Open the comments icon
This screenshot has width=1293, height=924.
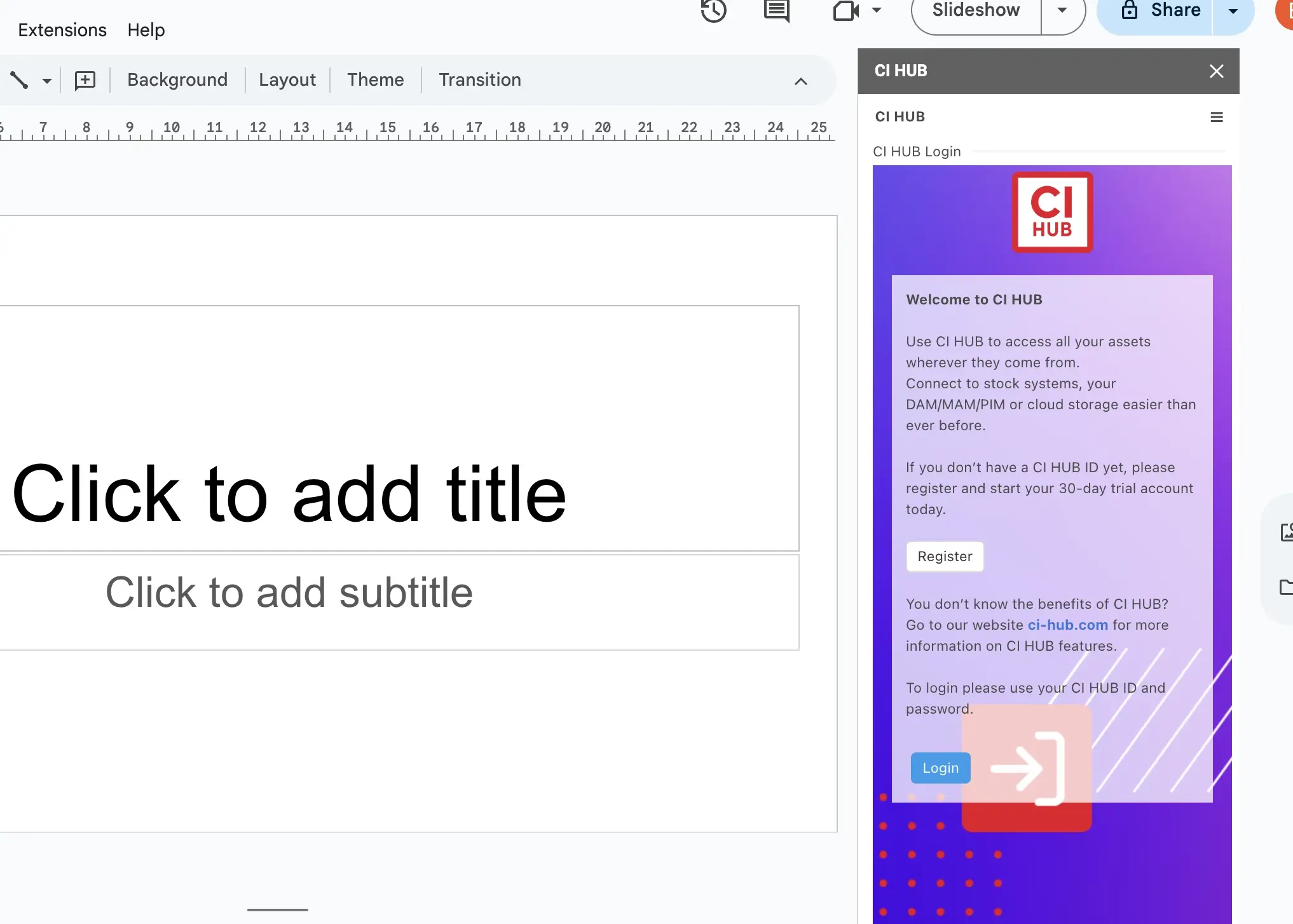776,11
